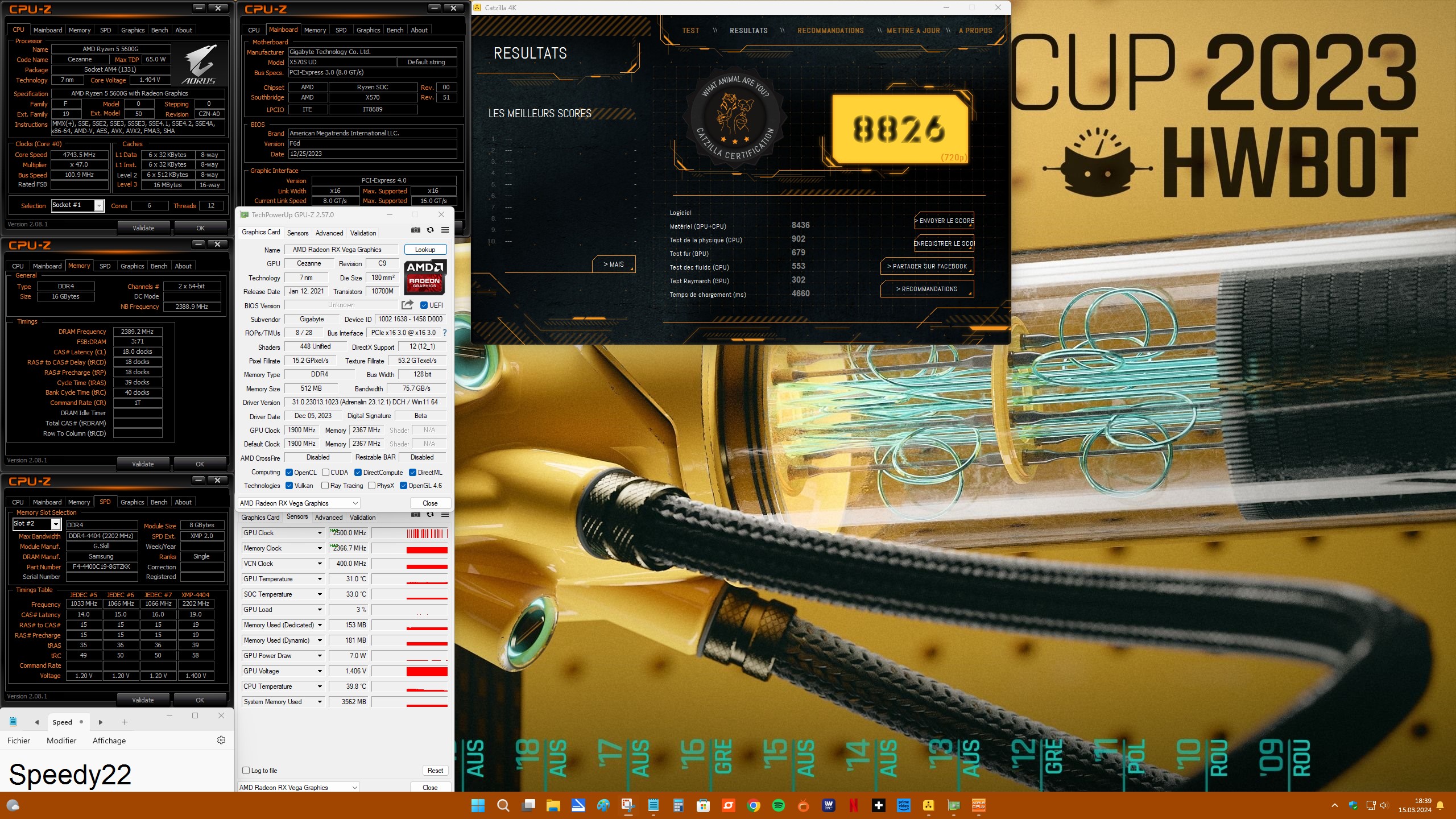
Task: Expand the Memory Clock sensor dropdown
Action: pyautogui.click(x=320, y=548)
